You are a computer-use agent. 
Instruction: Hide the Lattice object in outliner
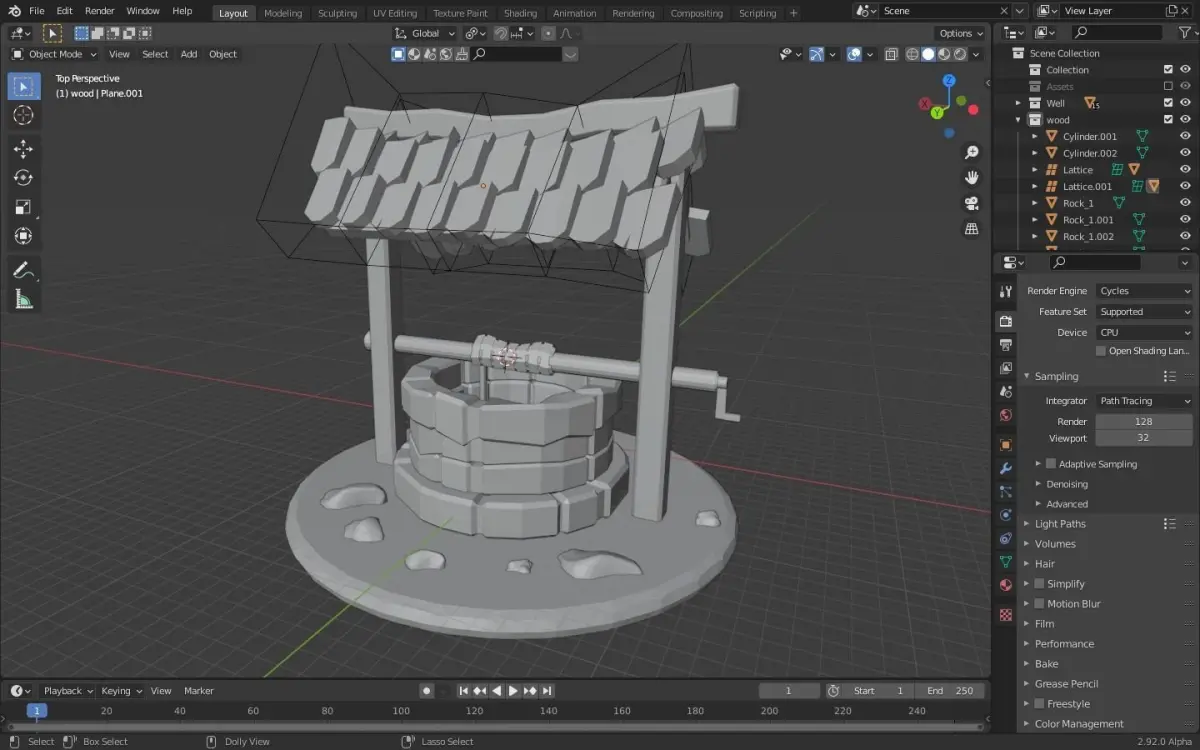1185,170
